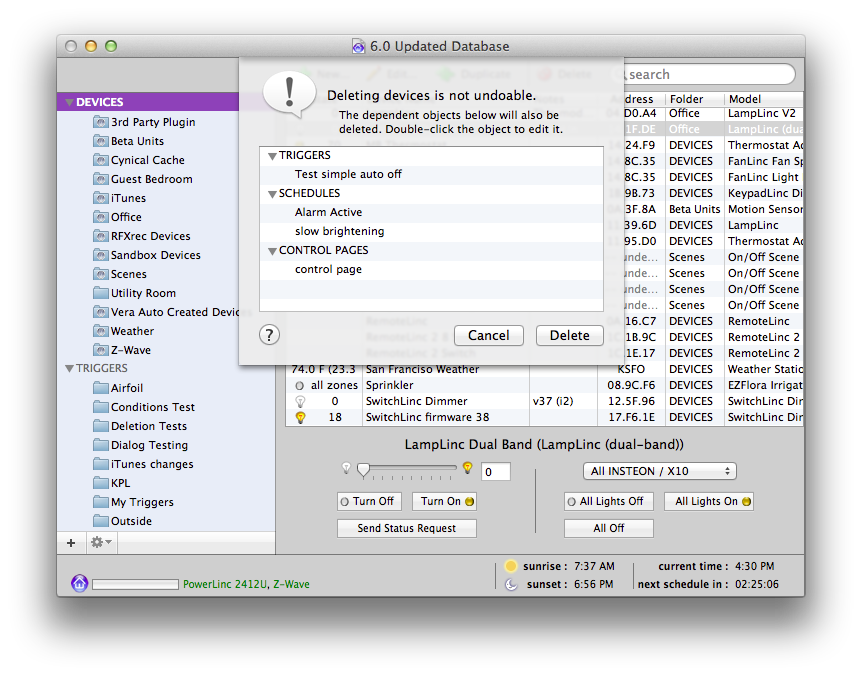Image resolution: width=862 pixels, height=676 pixels.
Task: Collapse SCHEDULES group in delete dialog
Action: pos(272,194)
